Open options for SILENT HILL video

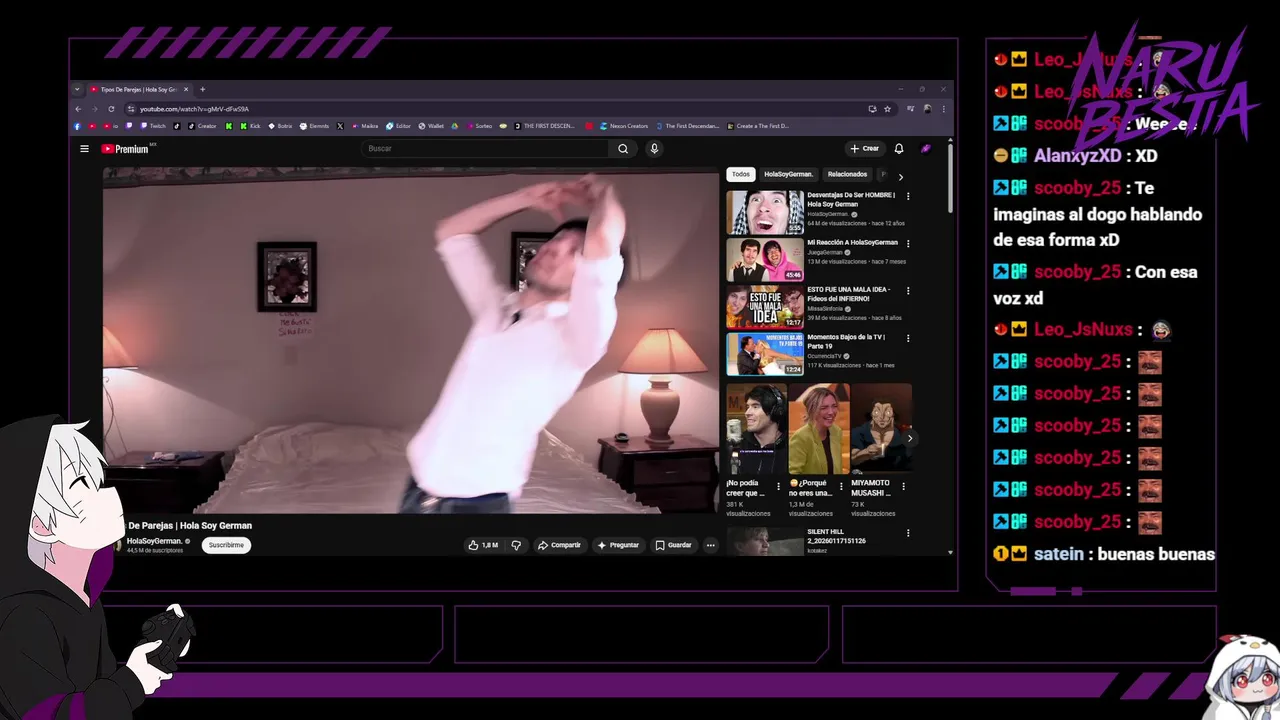pos(908,532)
